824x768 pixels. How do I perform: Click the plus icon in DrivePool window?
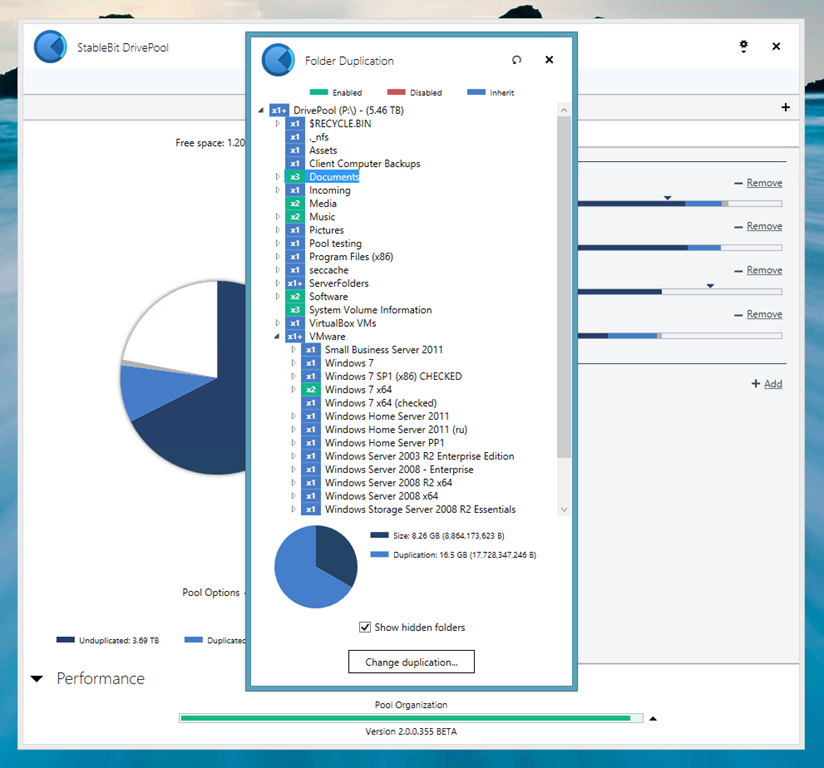786,107
